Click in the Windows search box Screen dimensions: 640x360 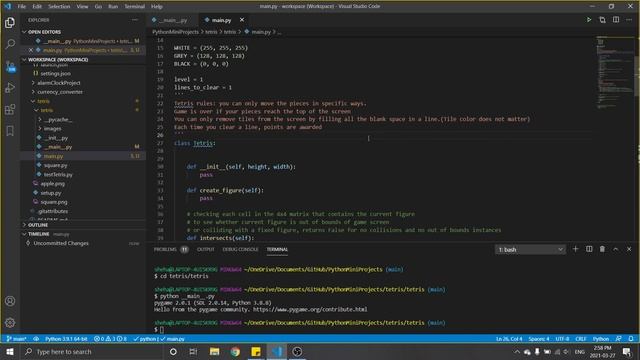click(92, 351)
